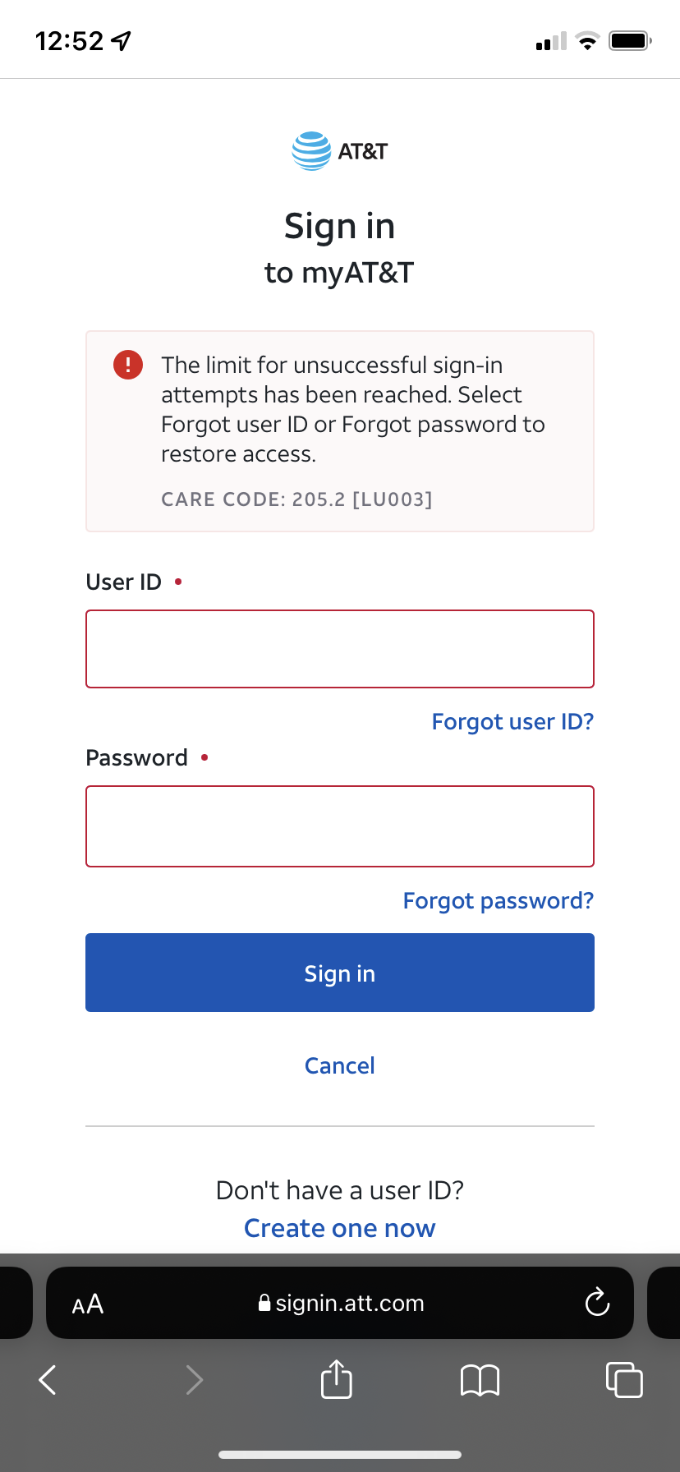Tap the padlock icon in the address bar
Image resolution: width=680 pixels, height=1472 pixels.
[263, 1303]
